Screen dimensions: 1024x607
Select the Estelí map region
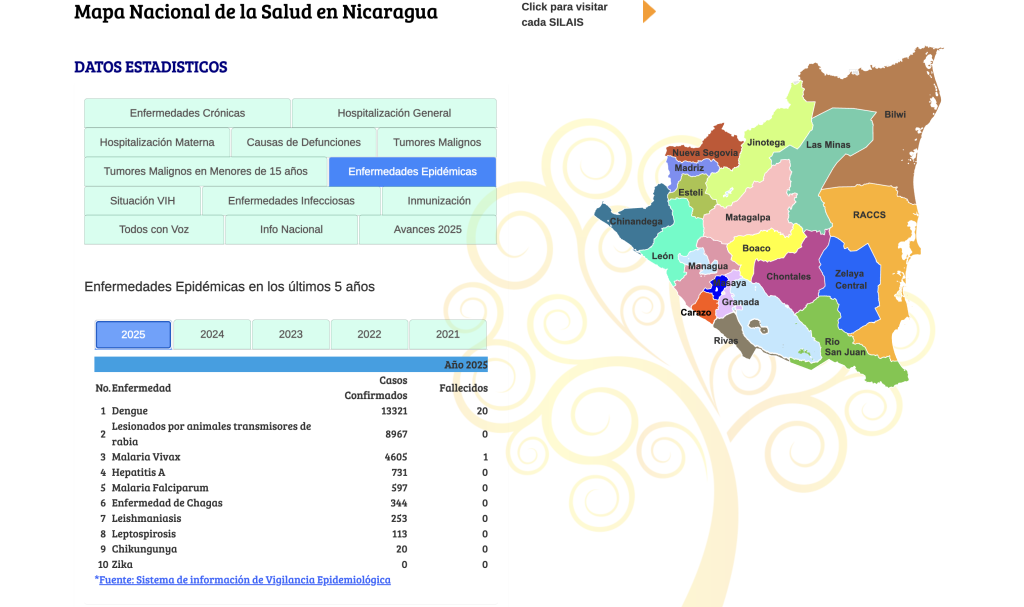point(690,192)
